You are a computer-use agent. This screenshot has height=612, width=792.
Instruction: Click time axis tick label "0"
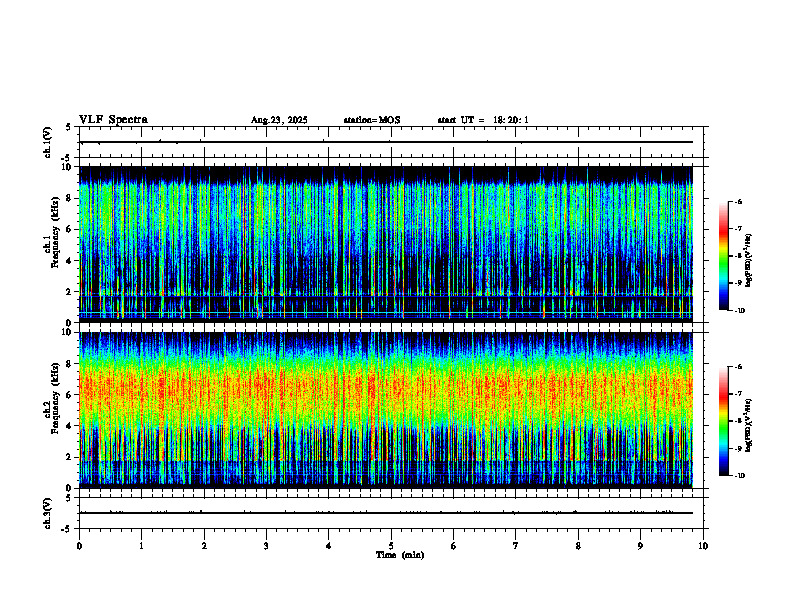(79, 546)
